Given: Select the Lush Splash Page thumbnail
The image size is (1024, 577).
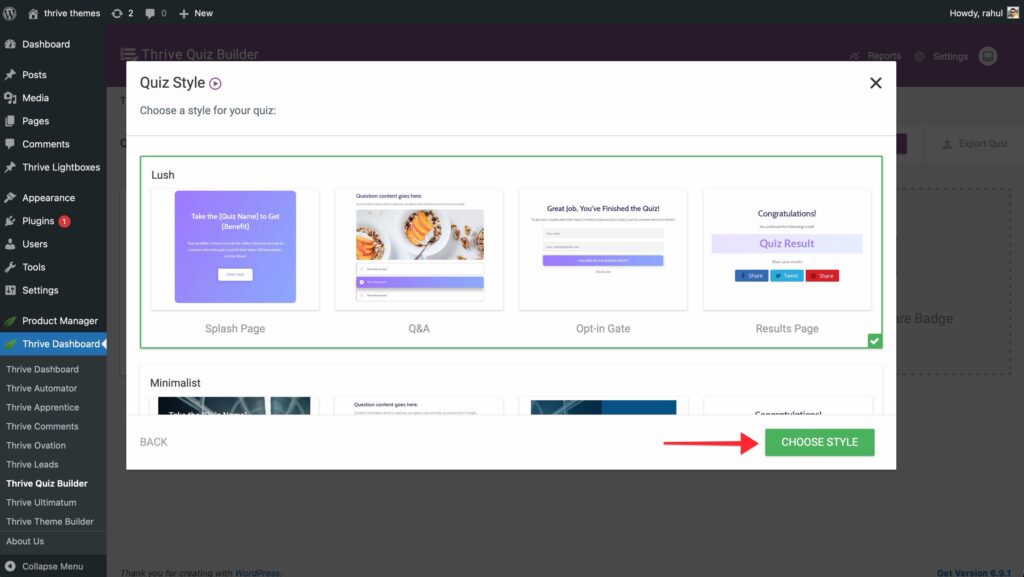Looking at the screenshot, I should tap(235, 248).
